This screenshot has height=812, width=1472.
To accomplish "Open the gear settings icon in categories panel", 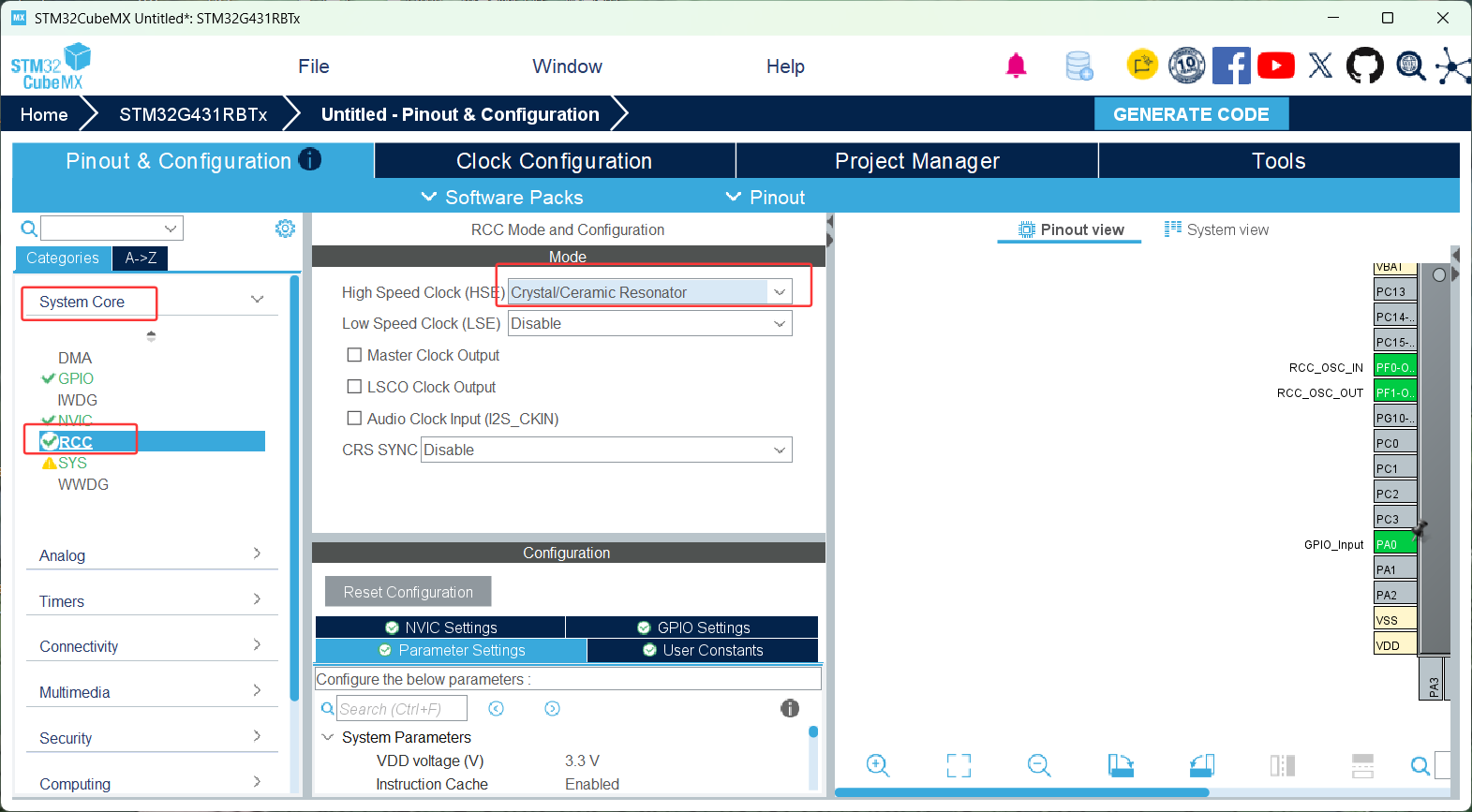I will coord(286,229).
